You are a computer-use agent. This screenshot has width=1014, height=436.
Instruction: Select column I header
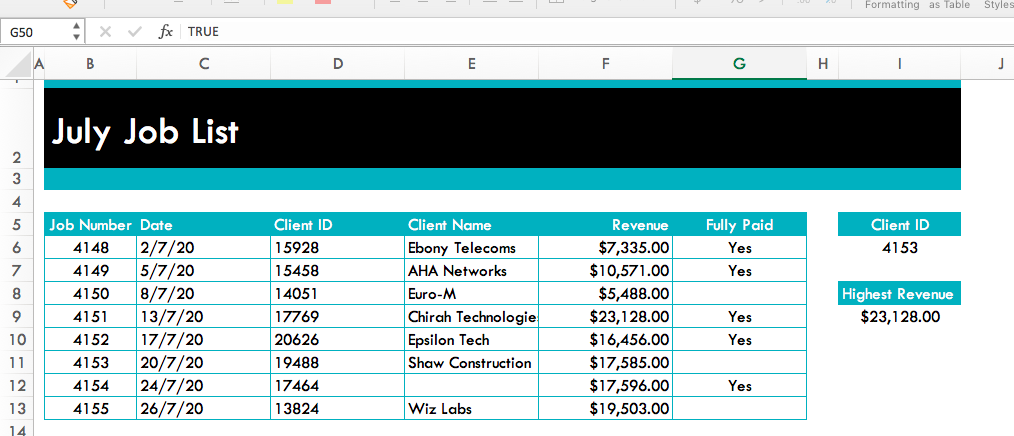click(x=900, y=64)
